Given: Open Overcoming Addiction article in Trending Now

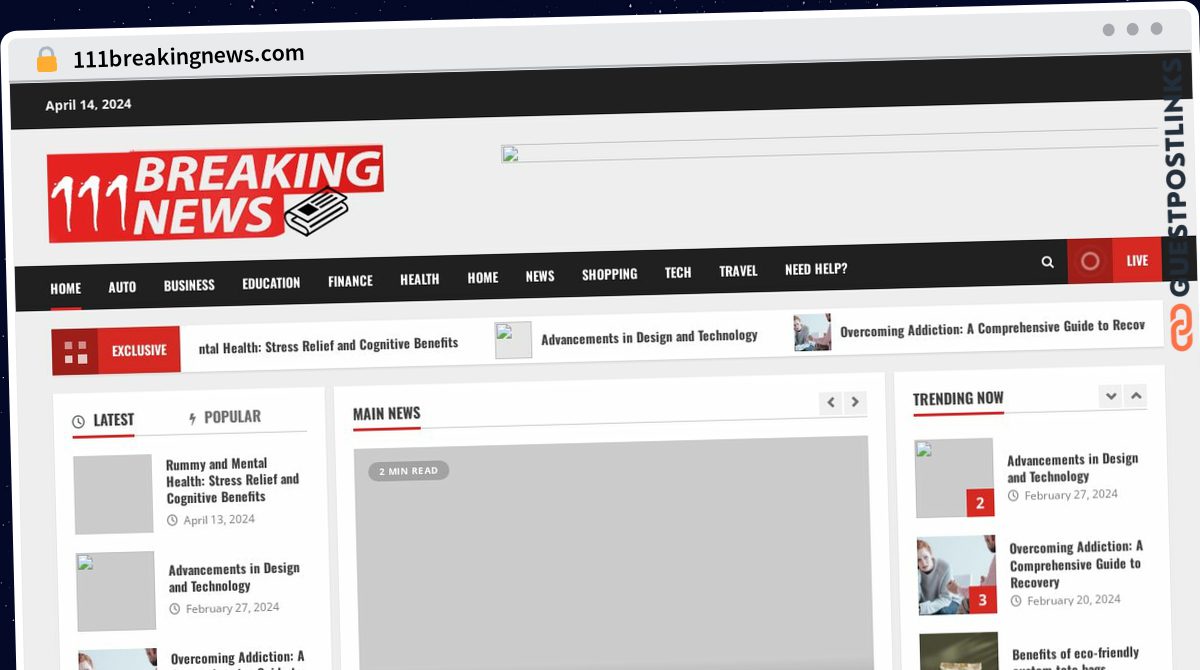Looking at the screenshot, I should pyautogui.click(x=1076, y=565).
